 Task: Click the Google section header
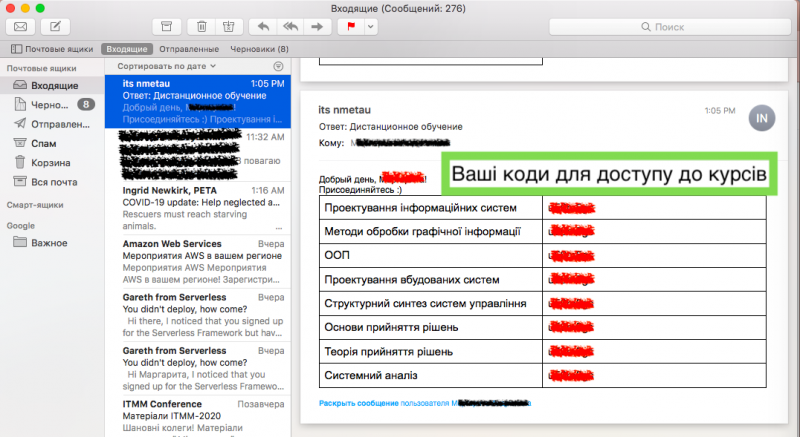[21, 225]
